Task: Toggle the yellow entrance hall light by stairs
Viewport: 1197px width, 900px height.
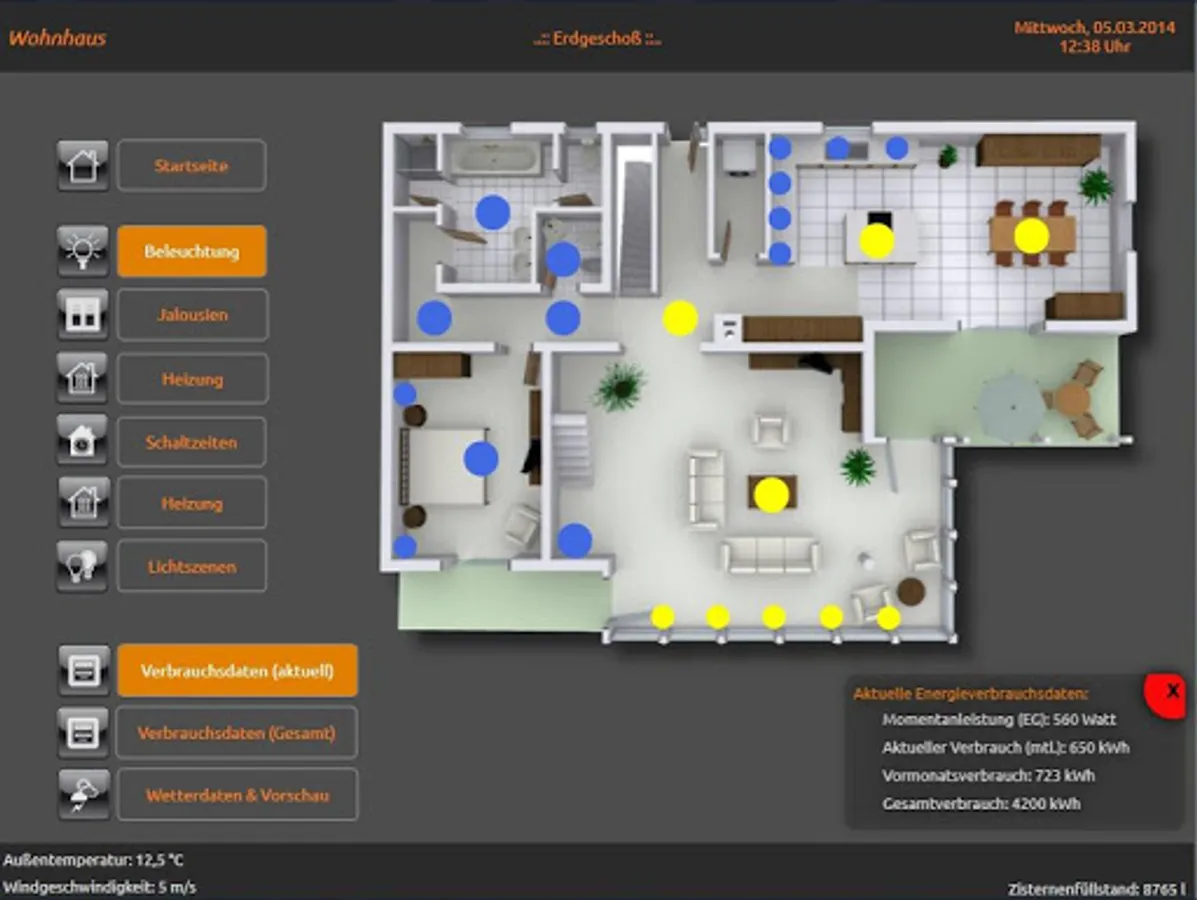Action: (x=680, y=318)
